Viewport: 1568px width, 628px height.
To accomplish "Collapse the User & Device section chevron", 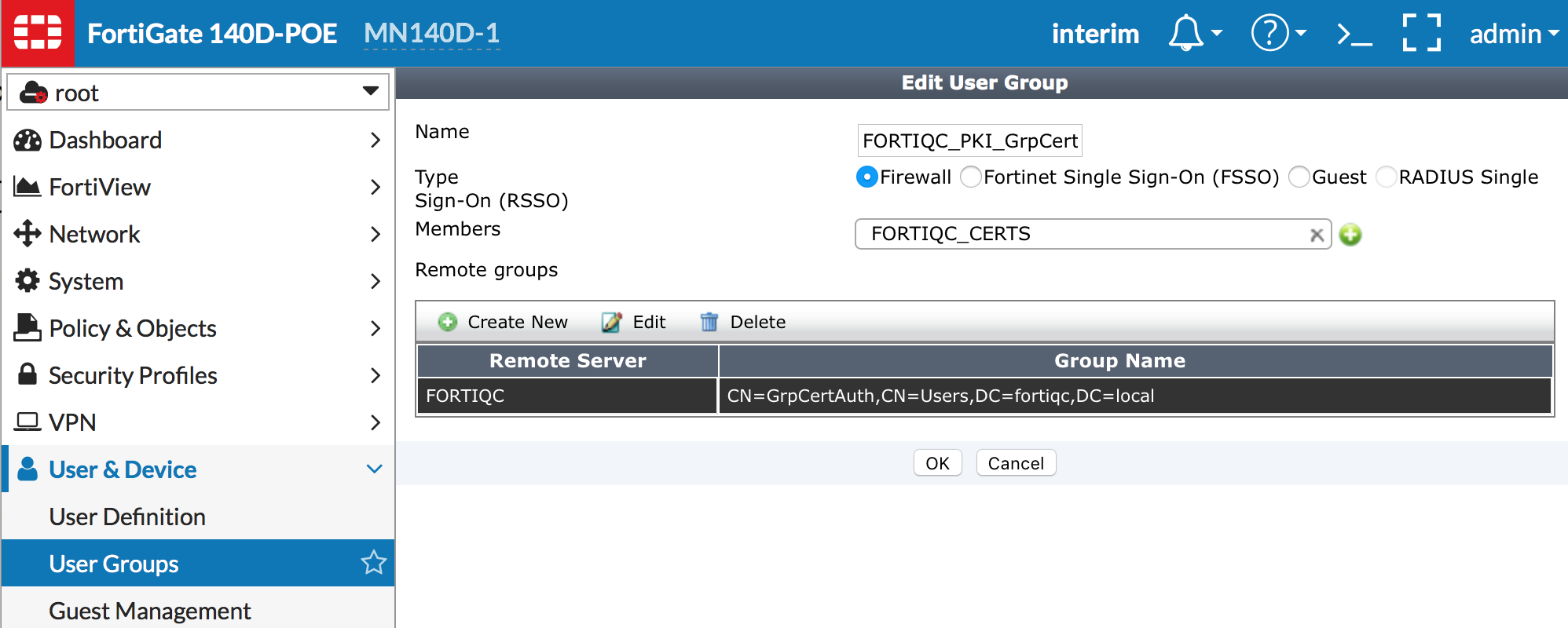I will click(375, 469).
